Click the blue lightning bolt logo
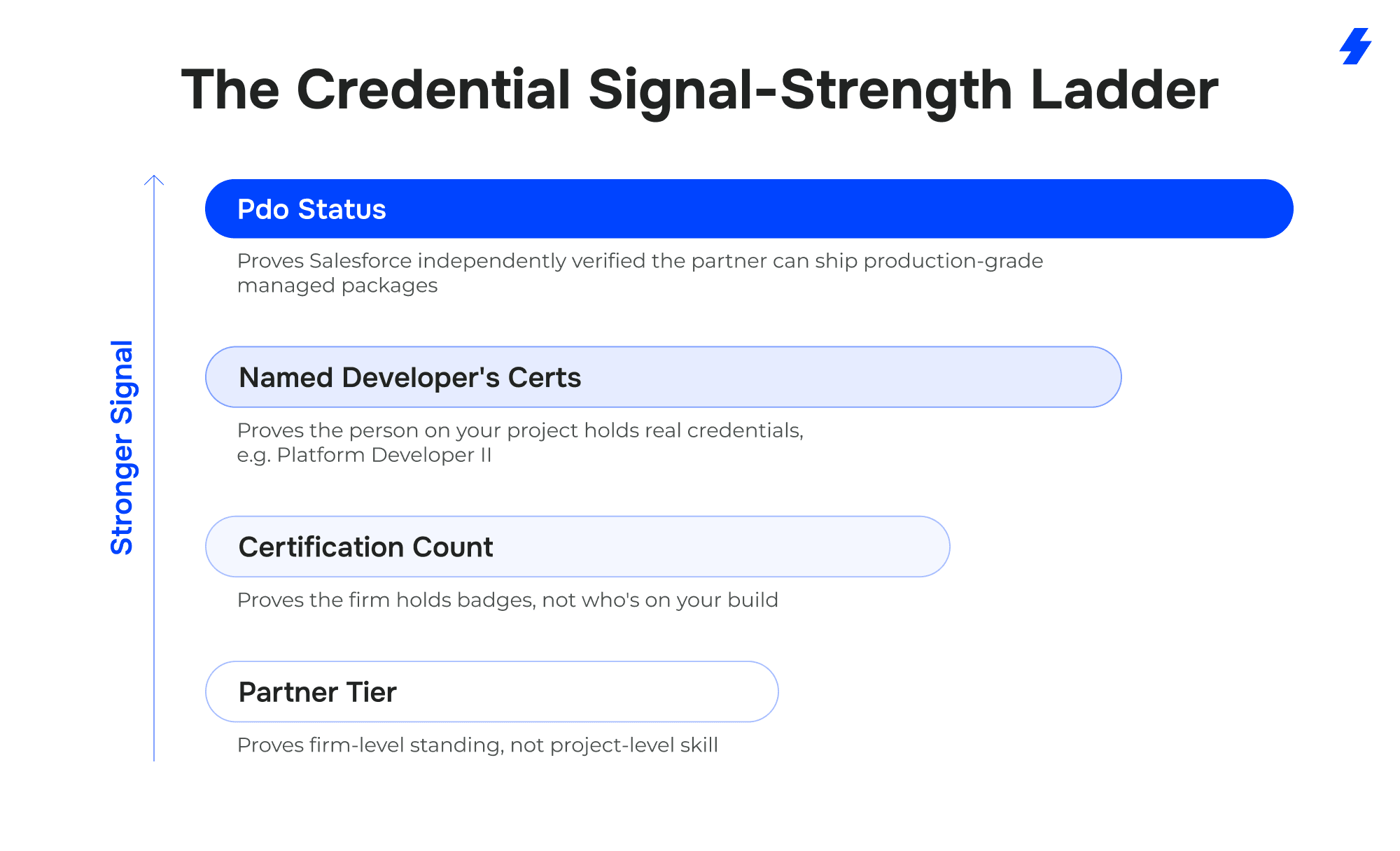1400x851 pixels. [x=1355, y=46]
